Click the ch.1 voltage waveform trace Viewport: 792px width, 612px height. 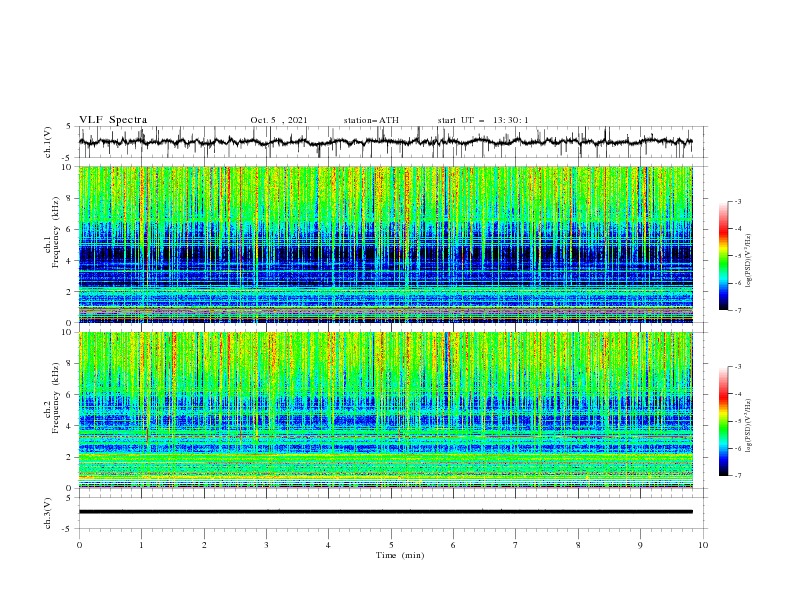[x=385, y=142]
